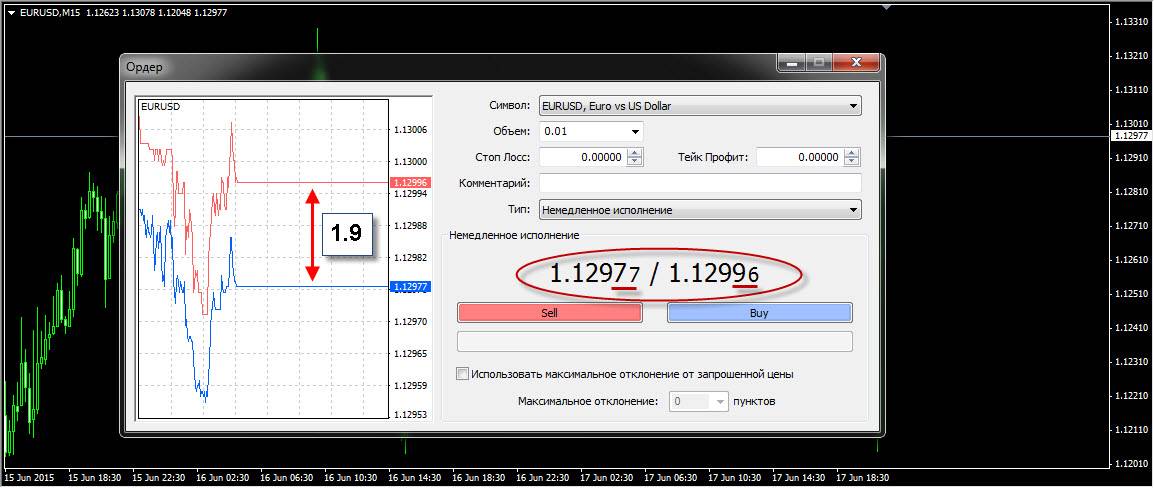
Task: Close the Ордер dialog window
Action: point(855,64)
